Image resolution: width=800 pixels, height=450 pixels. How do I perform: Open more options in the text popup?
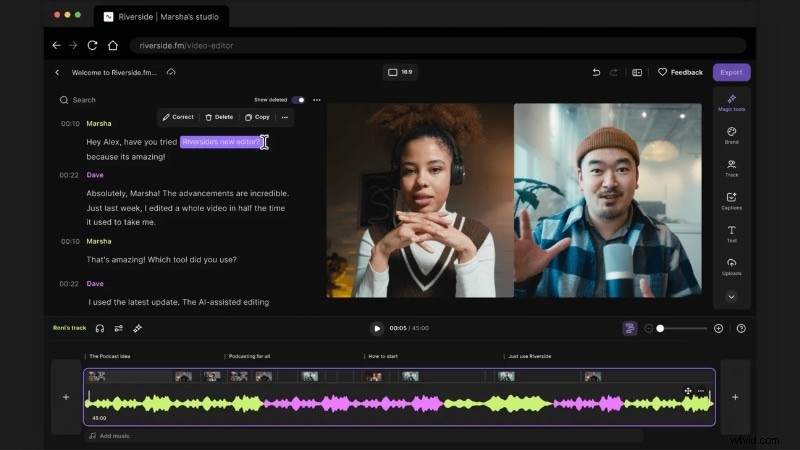coord(285,117)
